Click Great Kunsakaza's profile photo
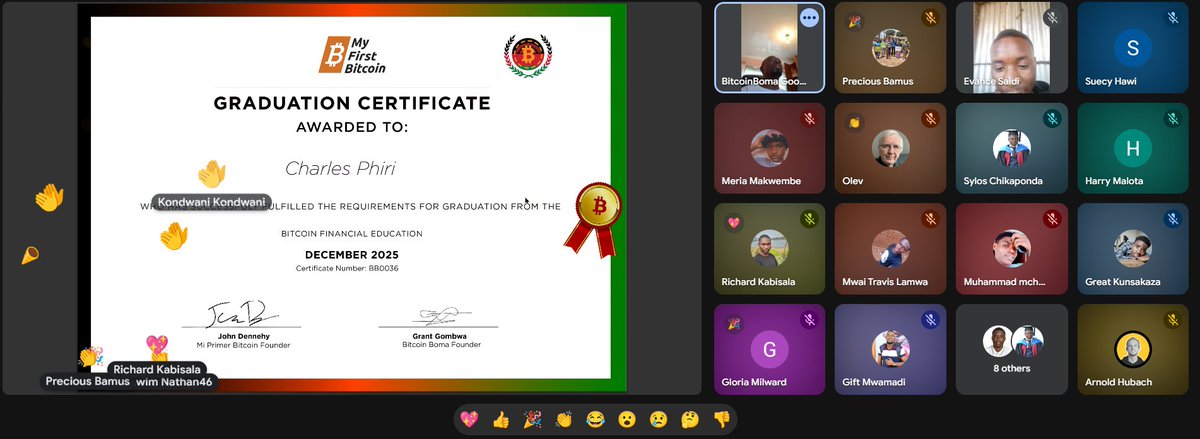Screen dimensions: 1200x439 (x=1132, y=248)
